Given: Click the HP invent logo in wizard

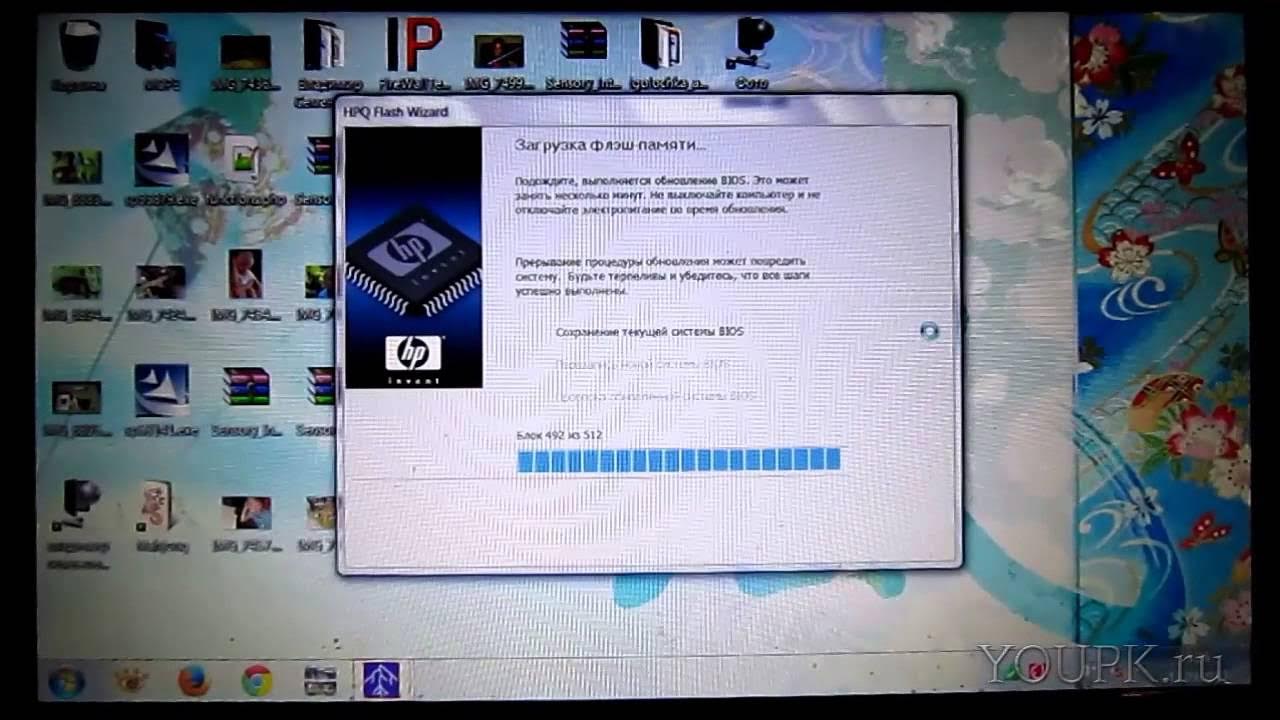Looking at the screenshot, I should tap(413, 359).
